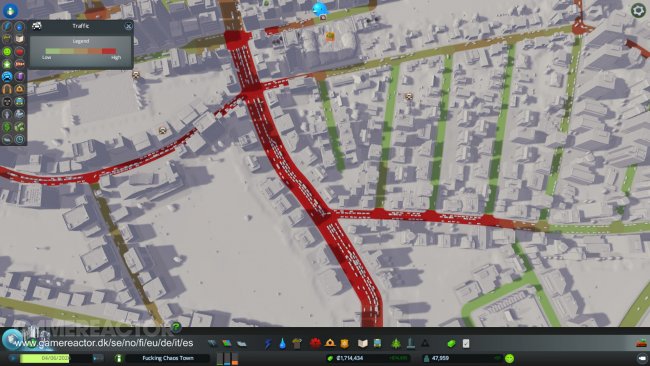
Task: Click the blue Chirper bird icon
Action: (319, 8)
